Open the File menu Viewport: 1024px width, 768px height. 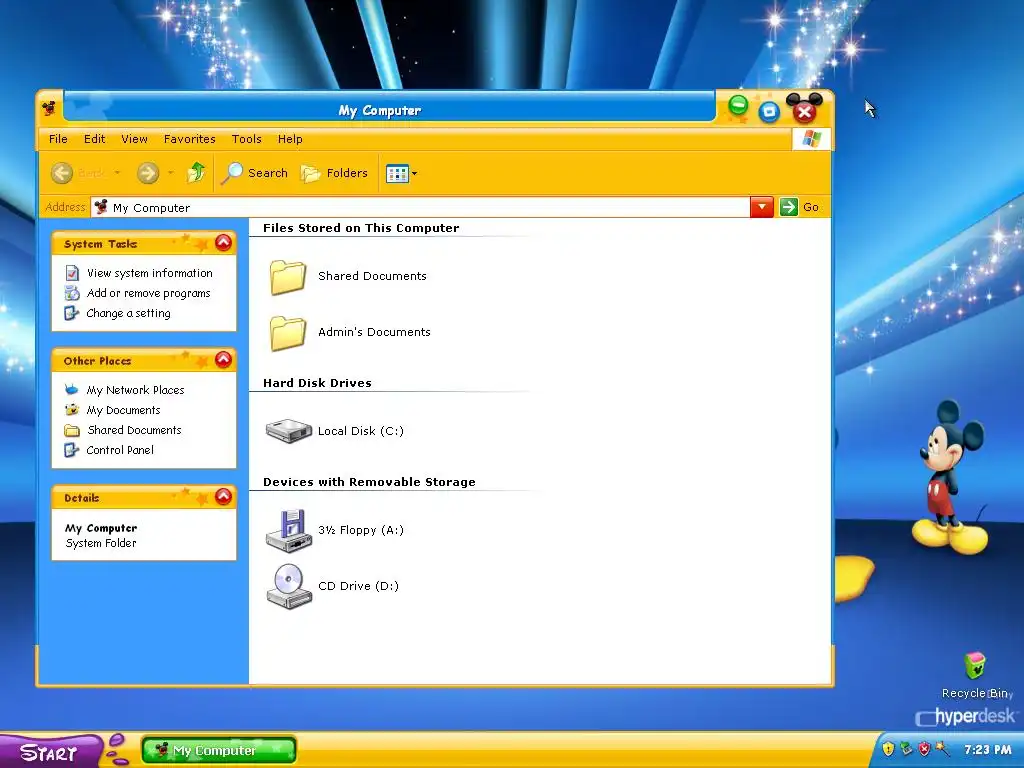58,139
